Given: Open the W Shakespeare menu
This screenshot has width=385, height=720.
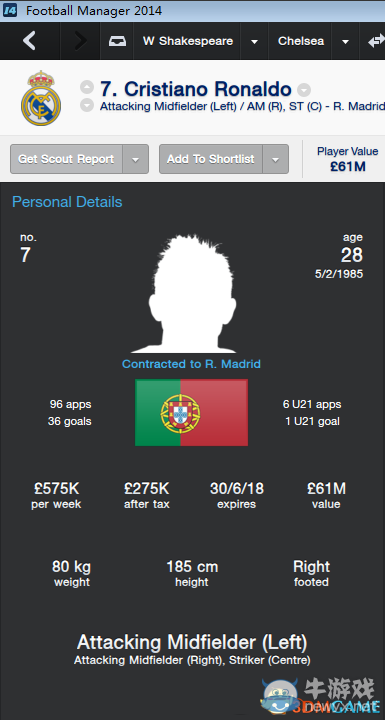Looking at the screenshot, I should click(187, 41).
